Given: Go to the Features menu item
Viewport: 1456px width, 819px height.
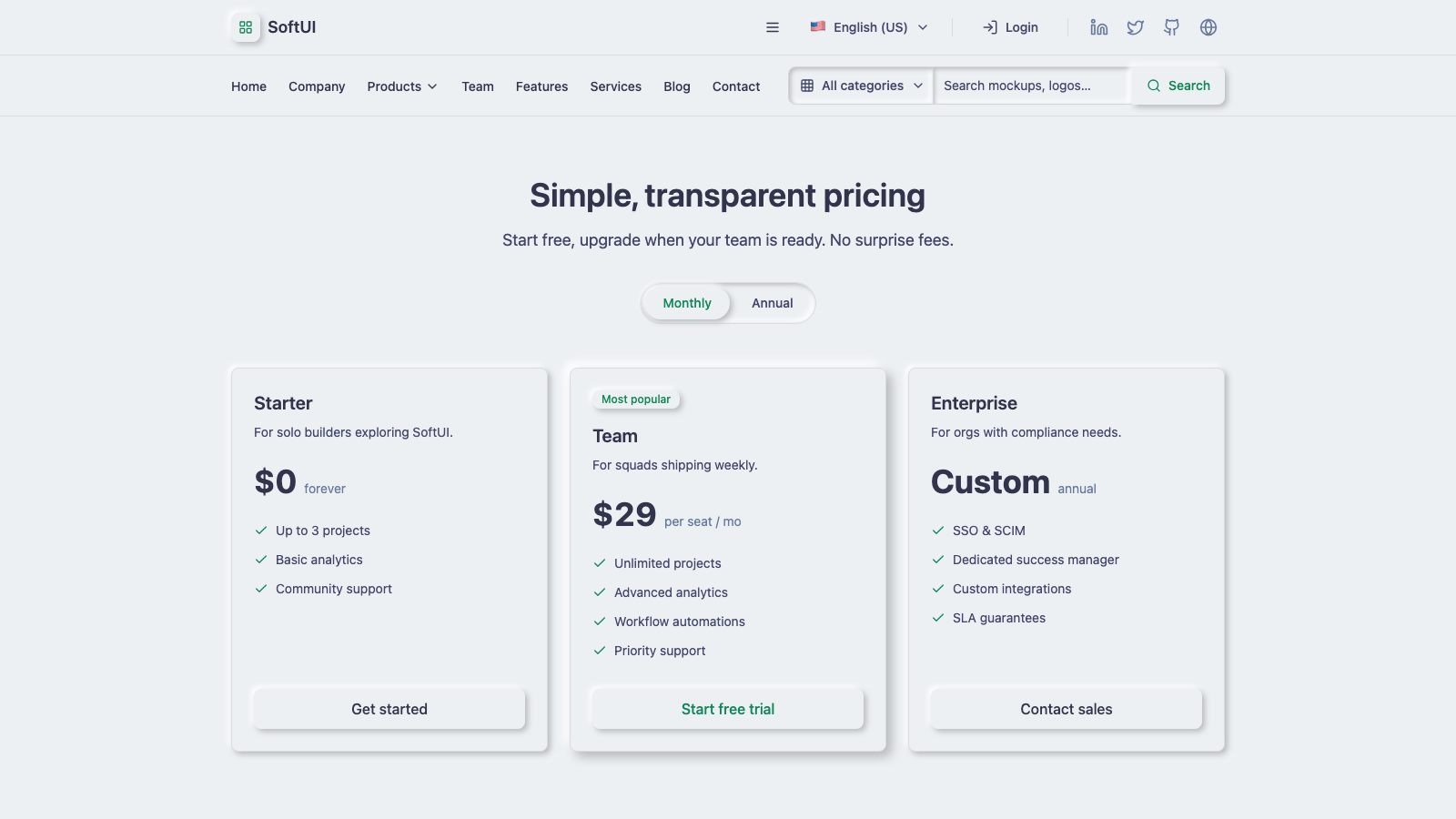Looking at the screenshot, I should pyautogui.click(x=541, y=86).
